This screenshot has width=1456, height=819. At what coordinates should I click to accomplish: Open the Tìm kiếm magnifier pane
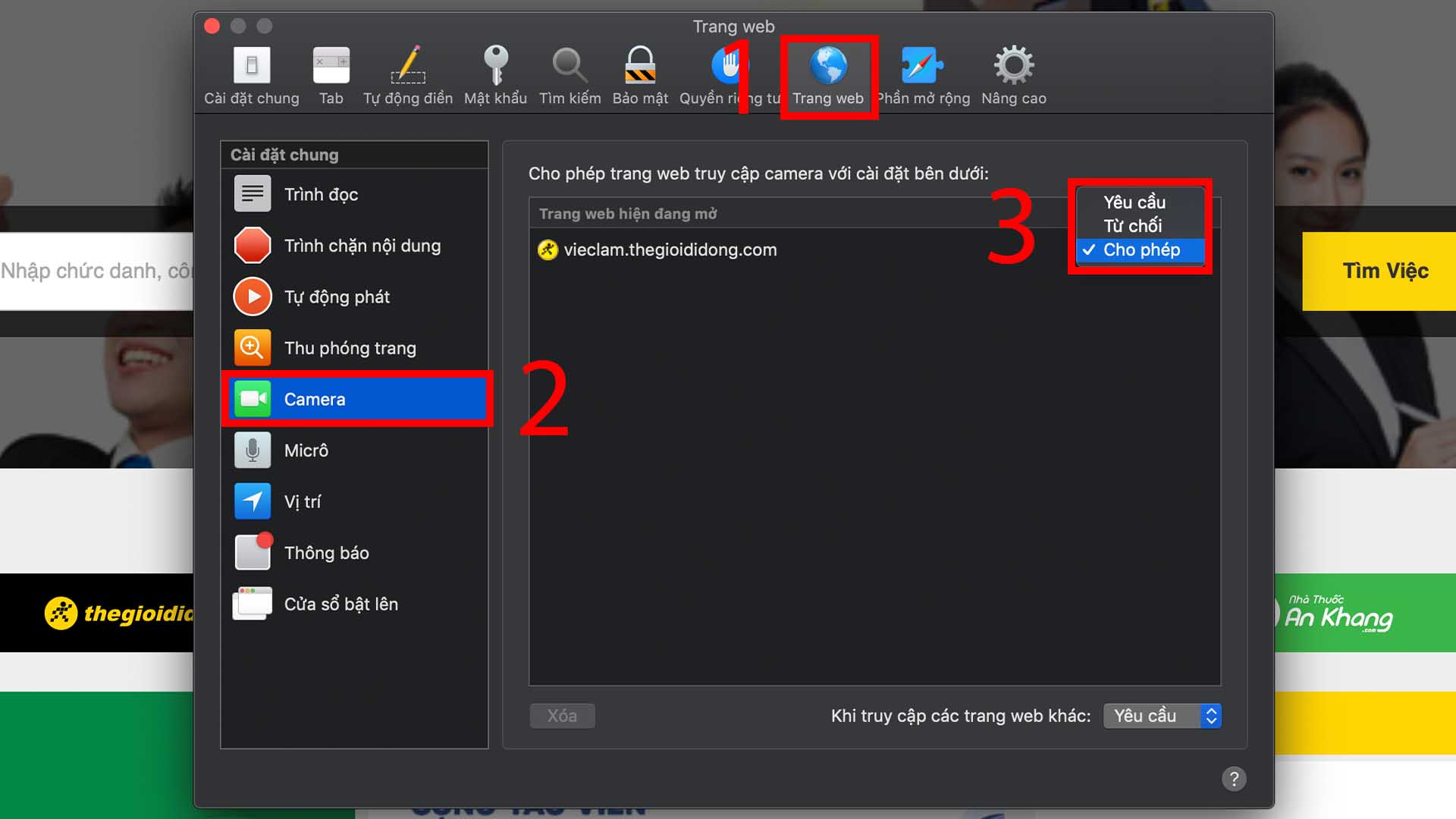570,76
